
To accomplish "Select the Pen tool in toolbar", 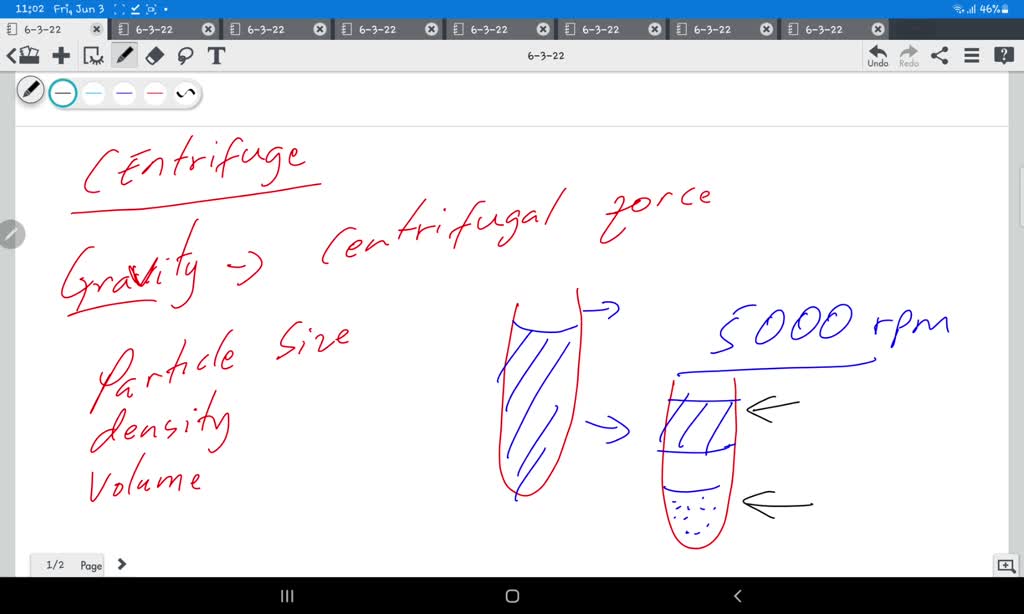I will [x=124, y=56].
